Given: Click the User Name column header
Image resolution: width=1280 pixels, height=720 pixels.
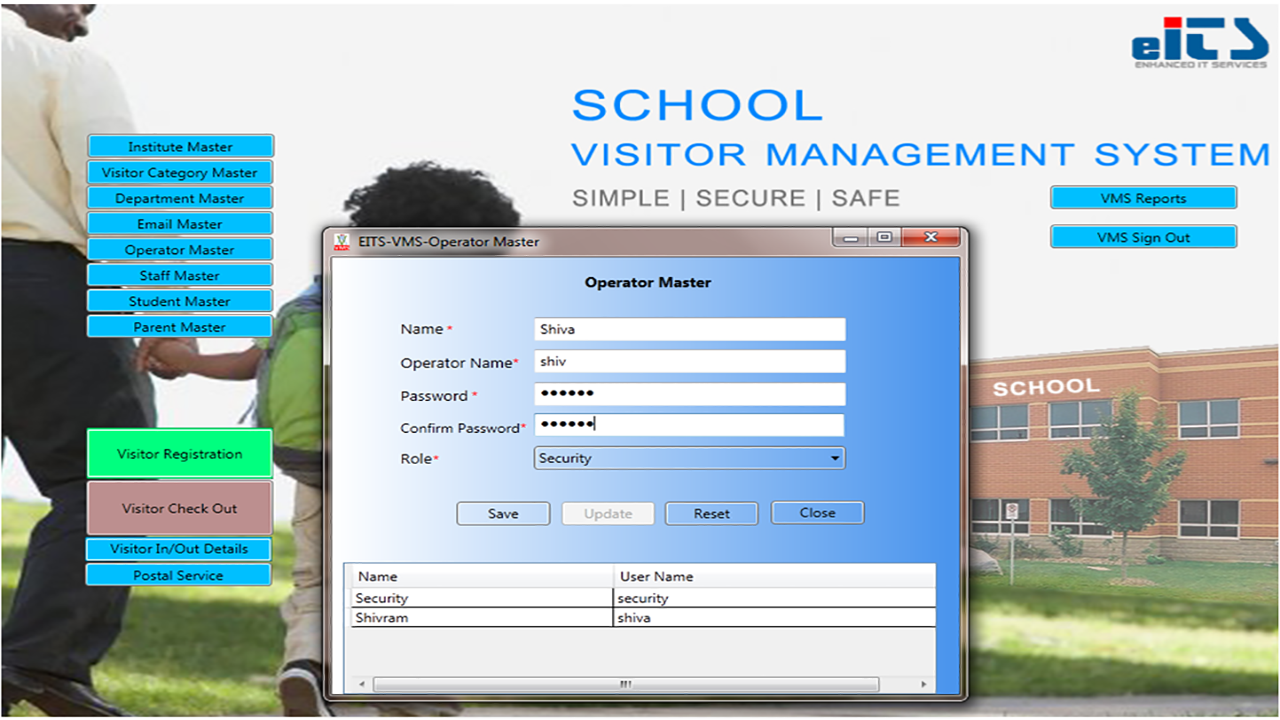Looking at the screenshot, I should coord(775,576).
